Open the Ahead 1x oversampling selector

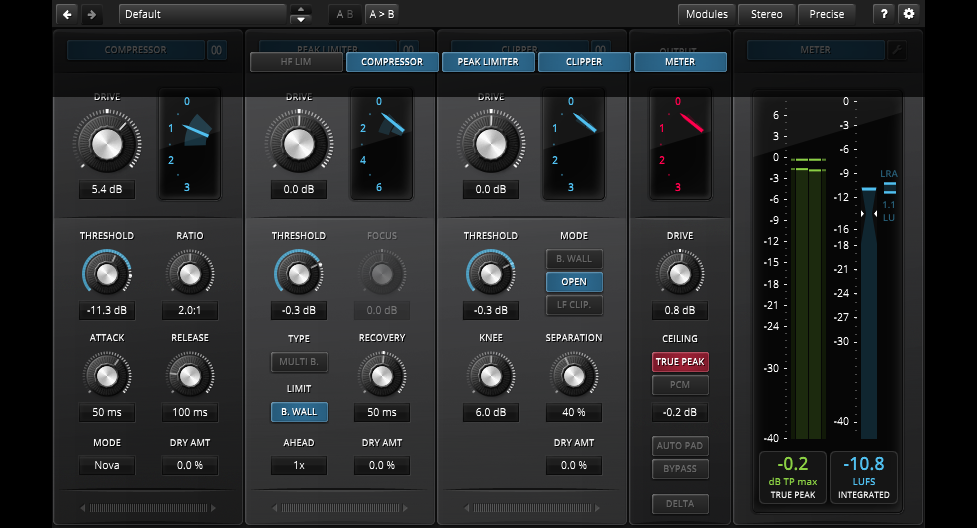pyautogui.click(x=298, y=465)
